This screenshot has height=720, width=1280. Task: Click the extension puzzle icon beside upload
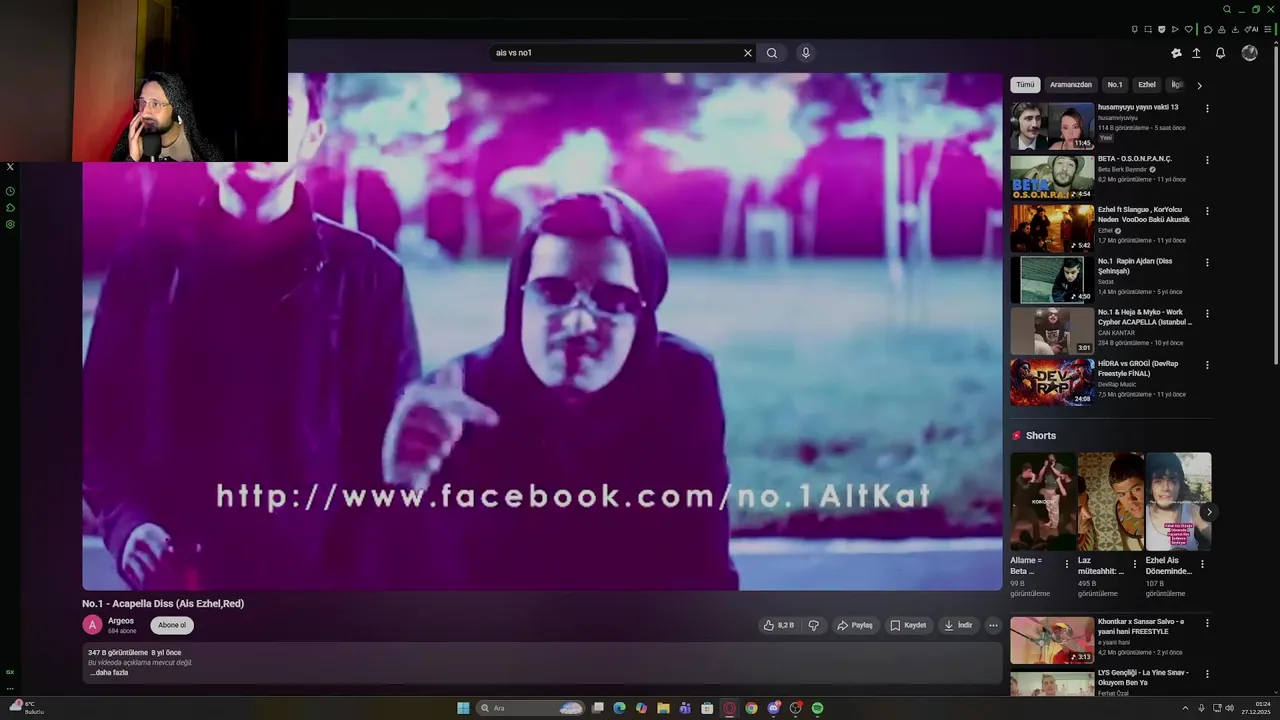tap(1176, 53)
